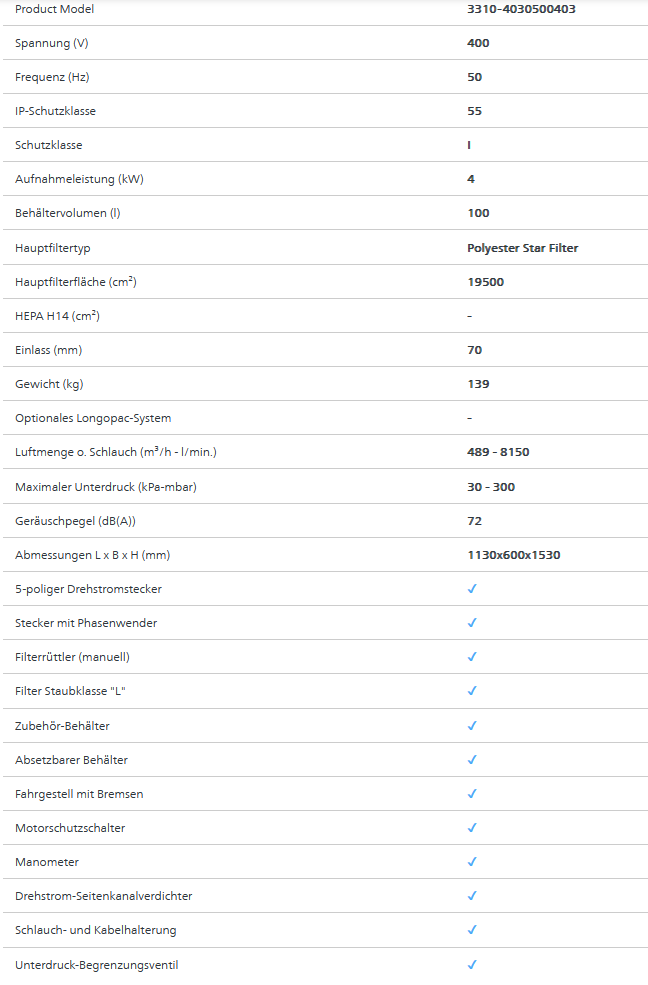Screen dimensions: 648x985
Task: Click the checkmark for 5-poliger Drehstromstecker
Action: point(472,589)
